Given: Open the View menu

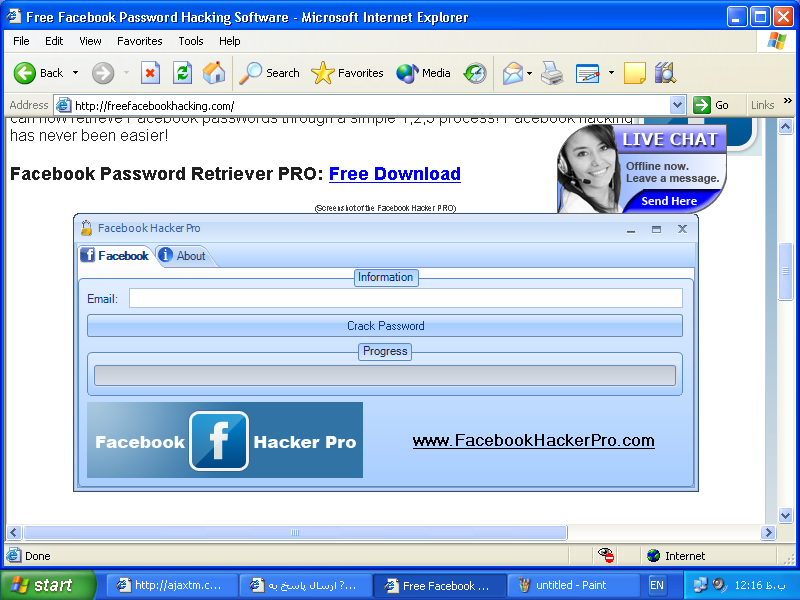Looking at the screenshot, I should (x=90, y=41).
